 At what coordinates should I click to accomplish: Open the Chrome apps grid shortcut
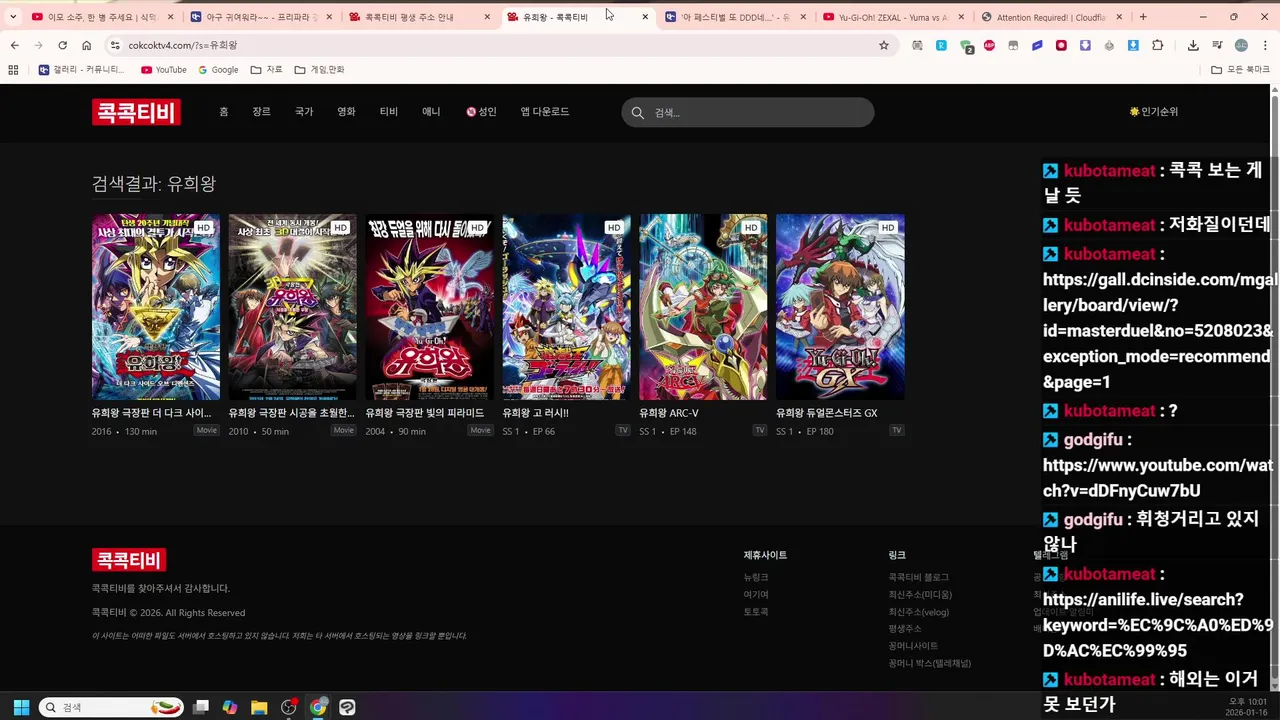pyautogui.click(x=13, y=70)
